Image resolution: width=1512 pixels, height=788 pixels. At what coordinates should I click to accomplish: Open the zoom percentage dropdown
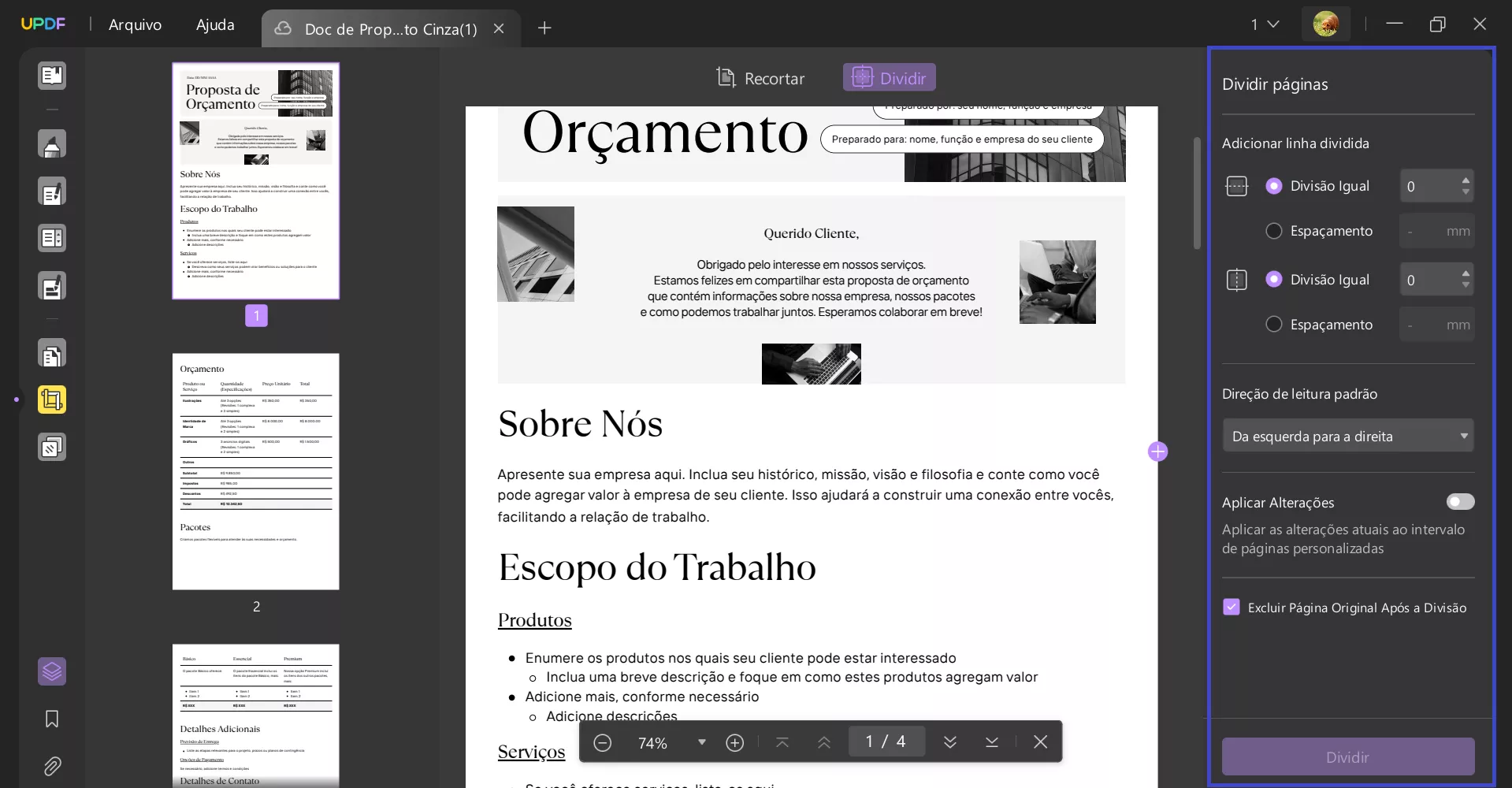coord(700,742)
